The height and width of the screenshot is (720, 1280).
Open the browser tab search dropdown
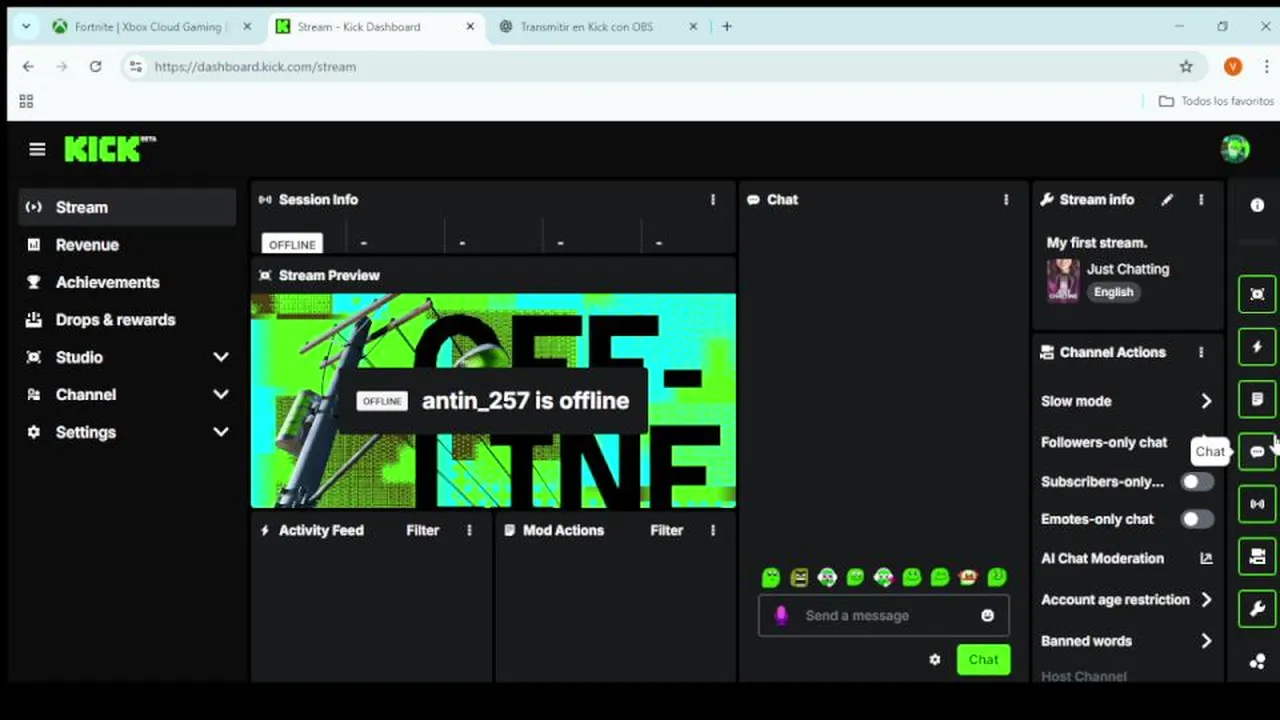25,27
